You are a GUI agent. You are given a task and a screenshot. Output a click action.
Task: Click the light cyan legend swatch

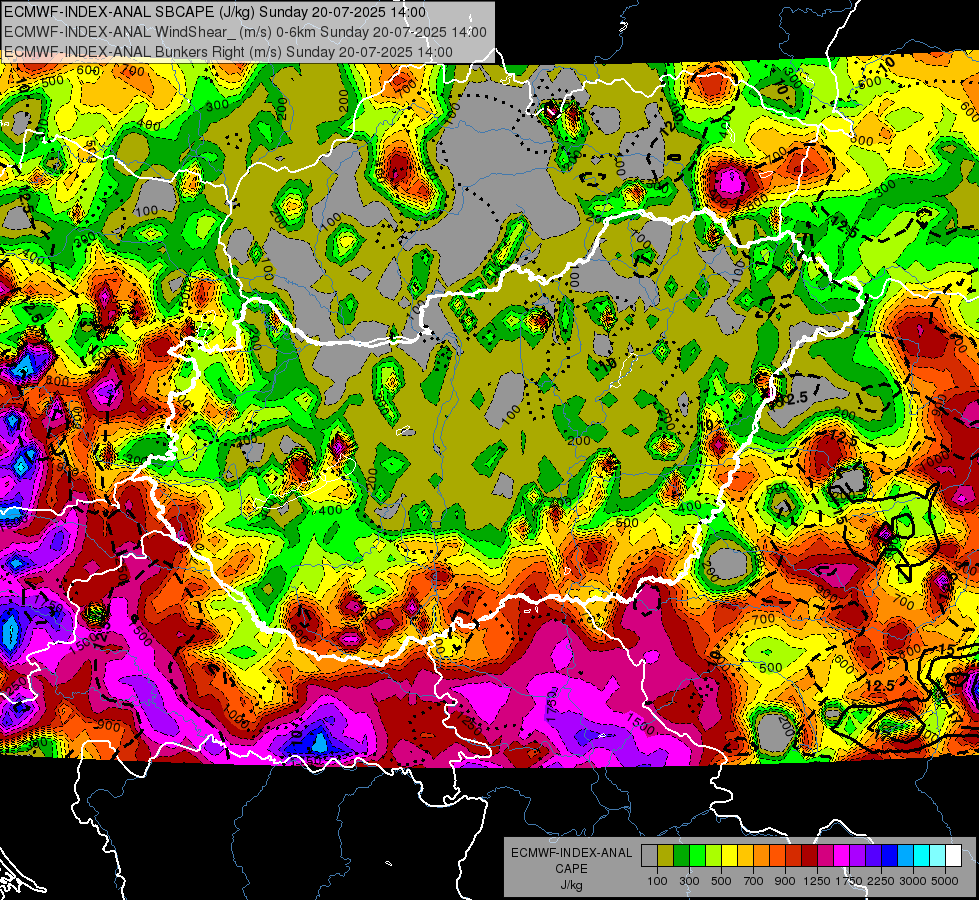938,856
